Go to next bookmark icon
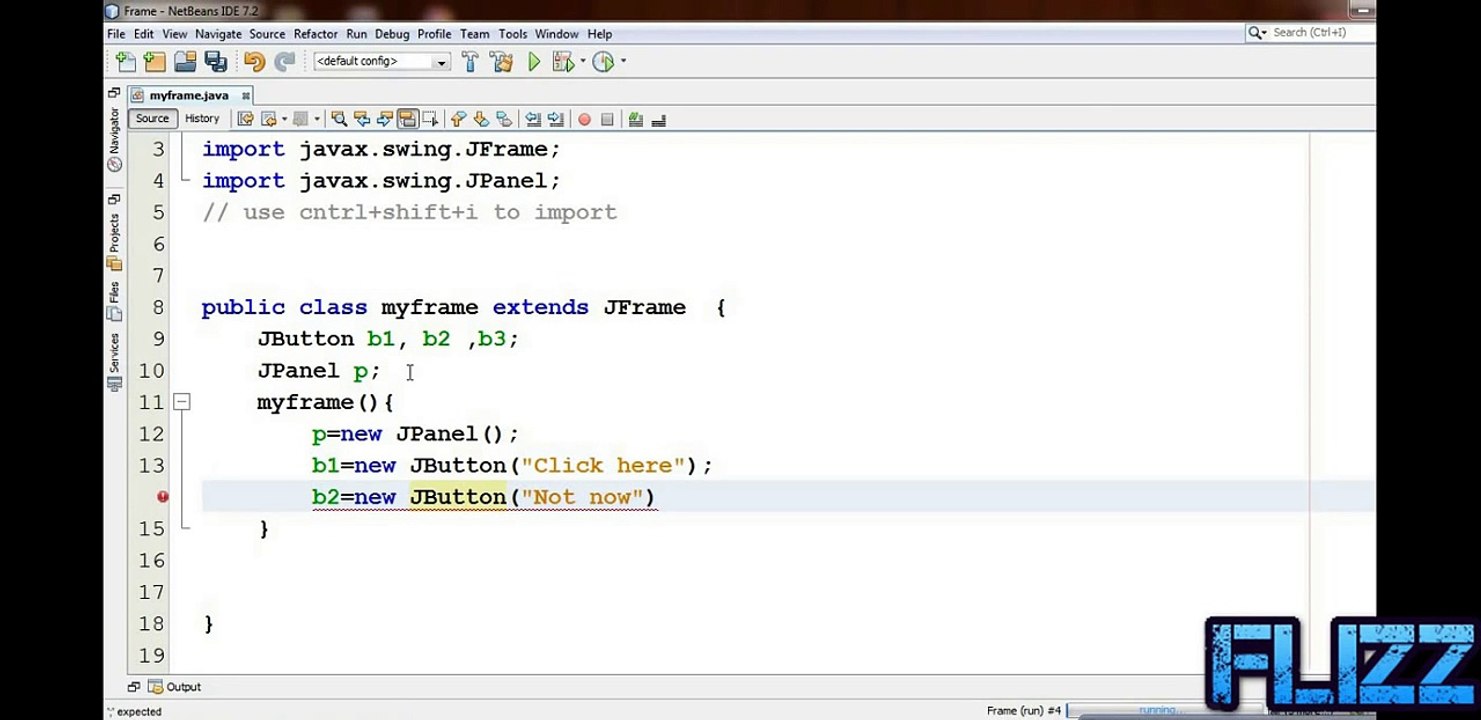1481x720 pixels. point(481,119)
